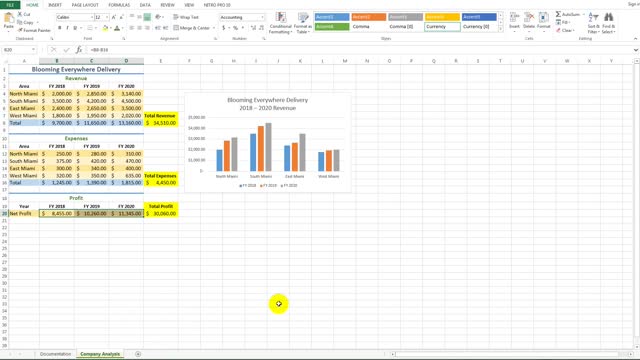
Task: Toggle Align Right
Action: [x=147, y=28]
